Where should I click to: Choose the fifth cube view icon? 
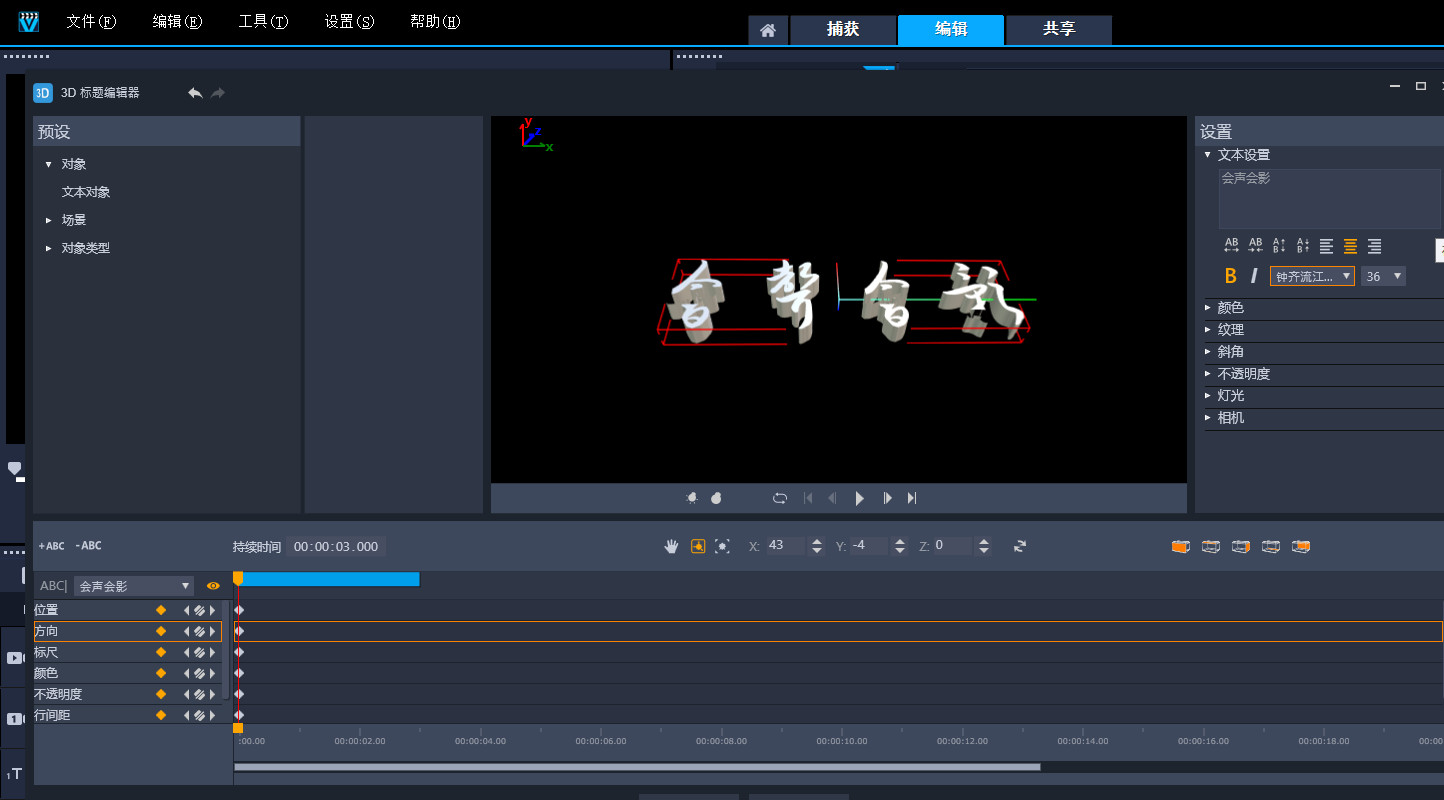(1301, 546)
